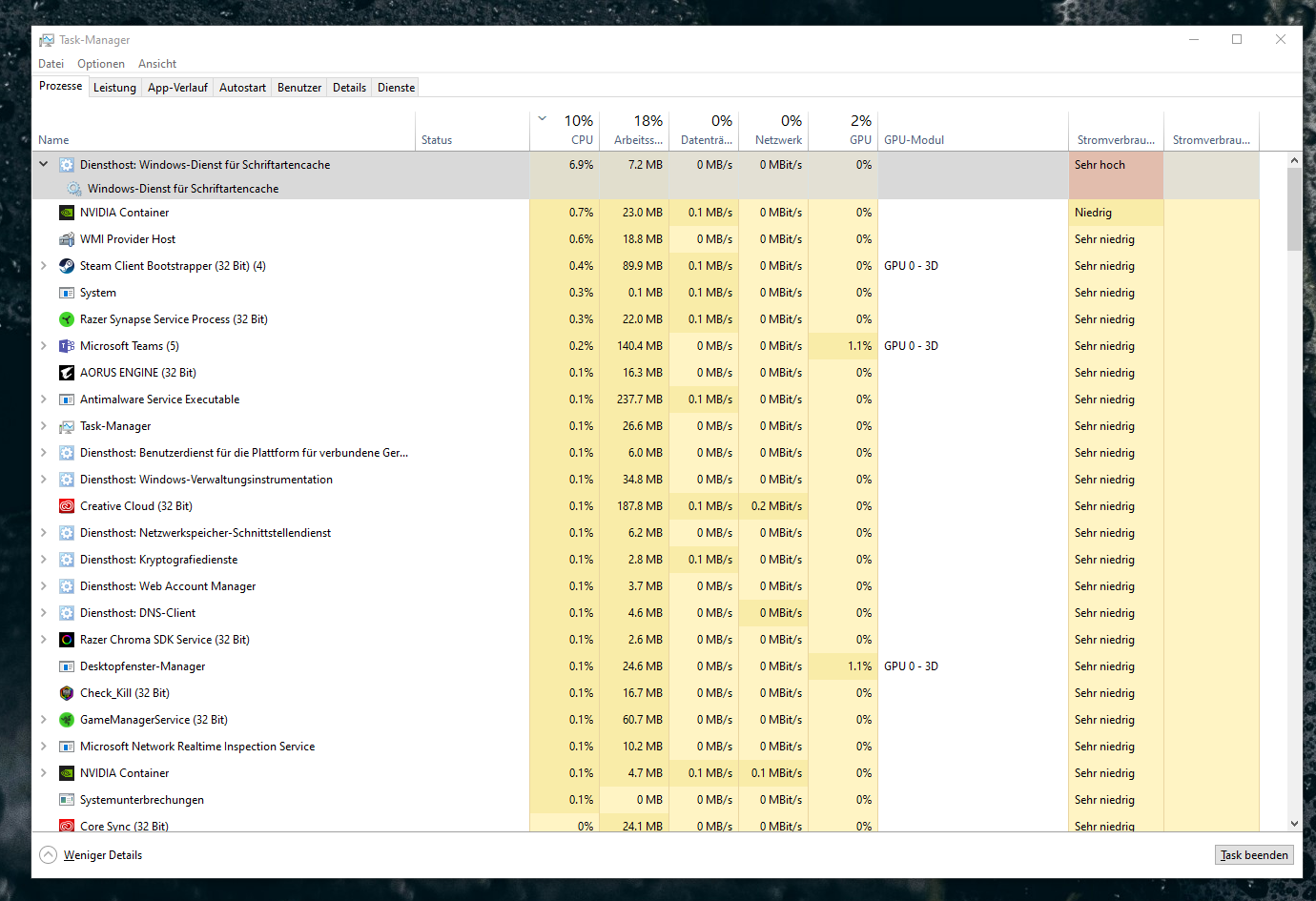Open the Ansicht menu
Image resolution: width=1316 pixels, height=901 pixels.
[157, 64]
